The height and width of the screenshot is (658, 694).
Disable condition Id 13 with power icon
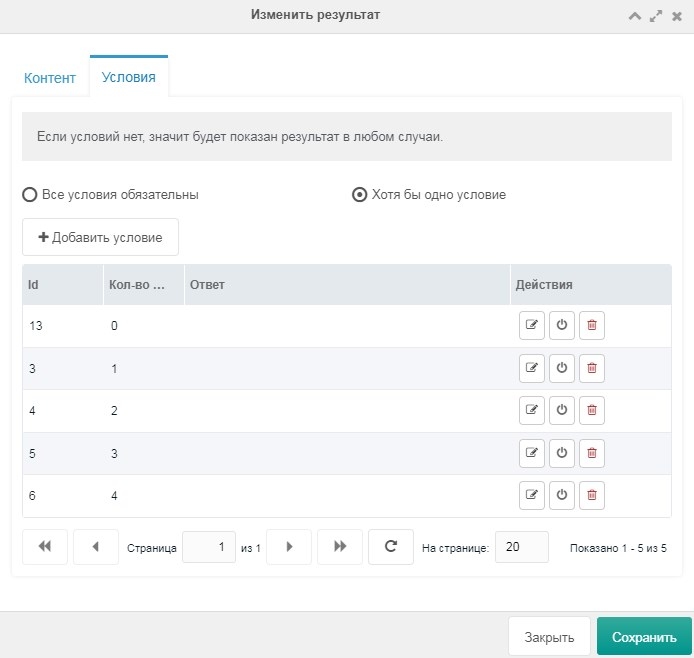tap(562, 325)
